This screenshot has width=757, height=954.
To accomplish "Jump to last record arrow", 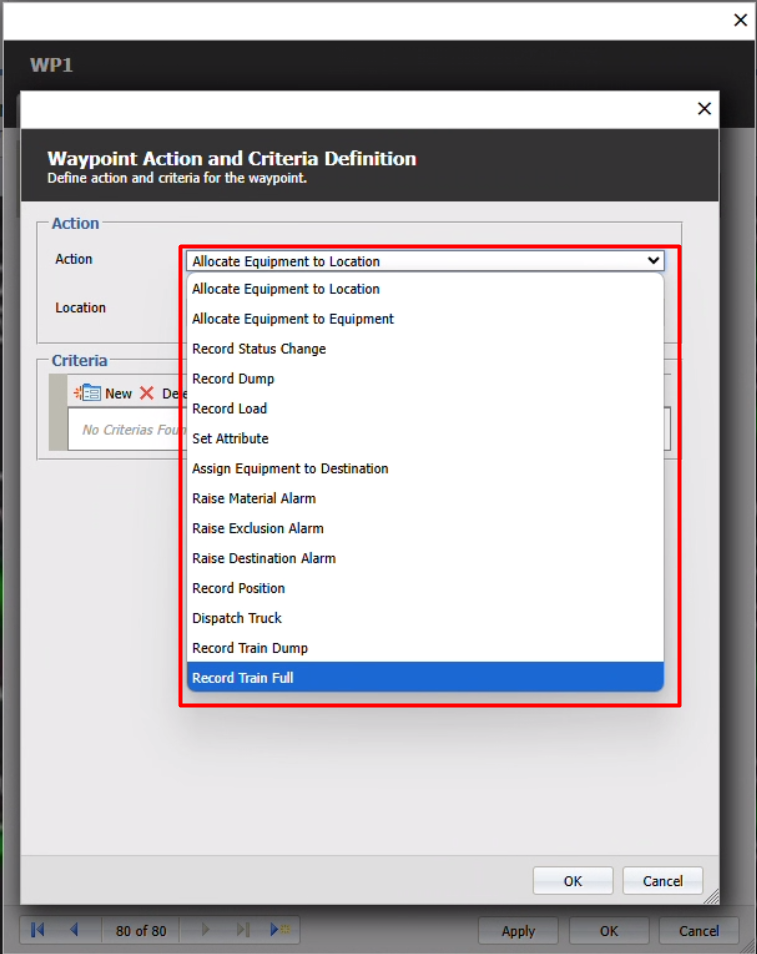I will pyautogui.click(x=242, y=930).
